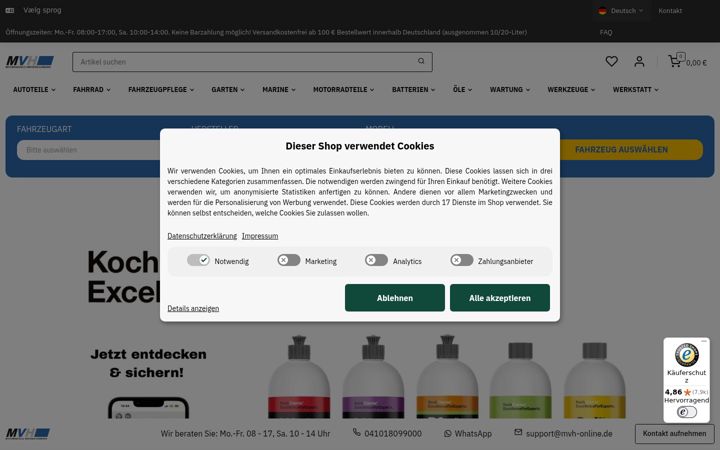Expand the FAHRZEUGPFLEGE menu
Screen dimensions: 720x450
[x=161, y=90]
